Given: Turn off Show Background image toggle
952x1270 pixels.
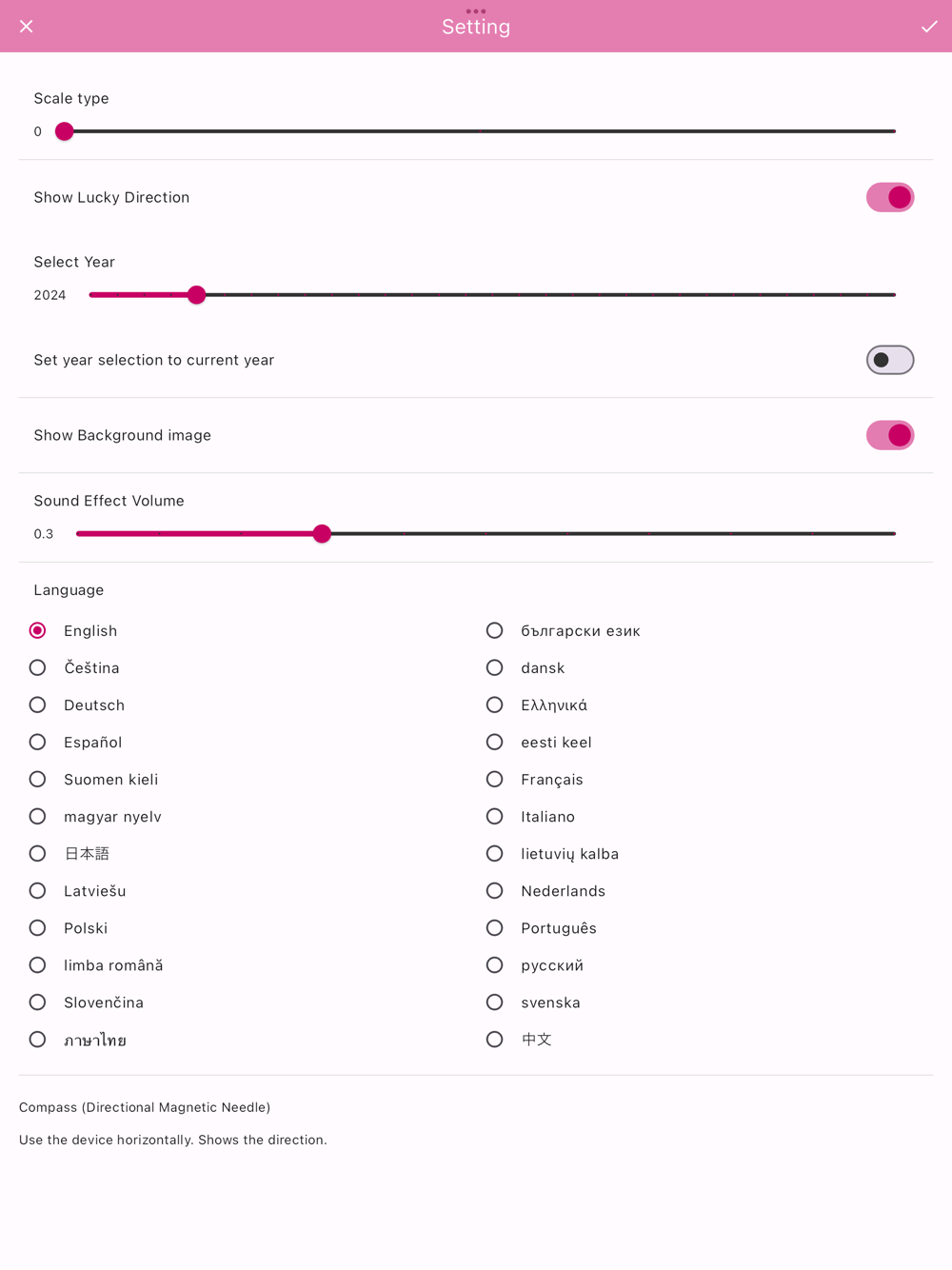Looking at the screenshot, I should [x=890, y=435].
